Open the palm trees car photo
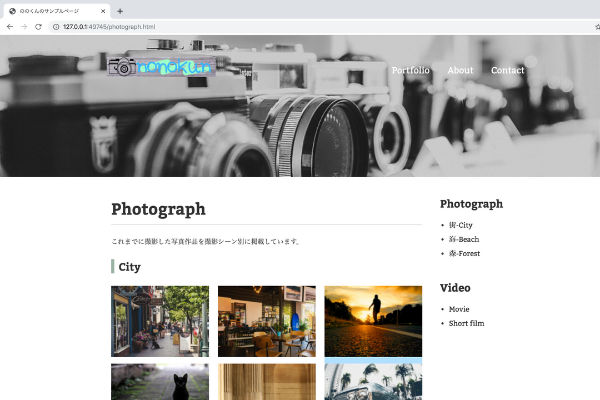This screenshot has height=400, width=600. coord(373,382)
